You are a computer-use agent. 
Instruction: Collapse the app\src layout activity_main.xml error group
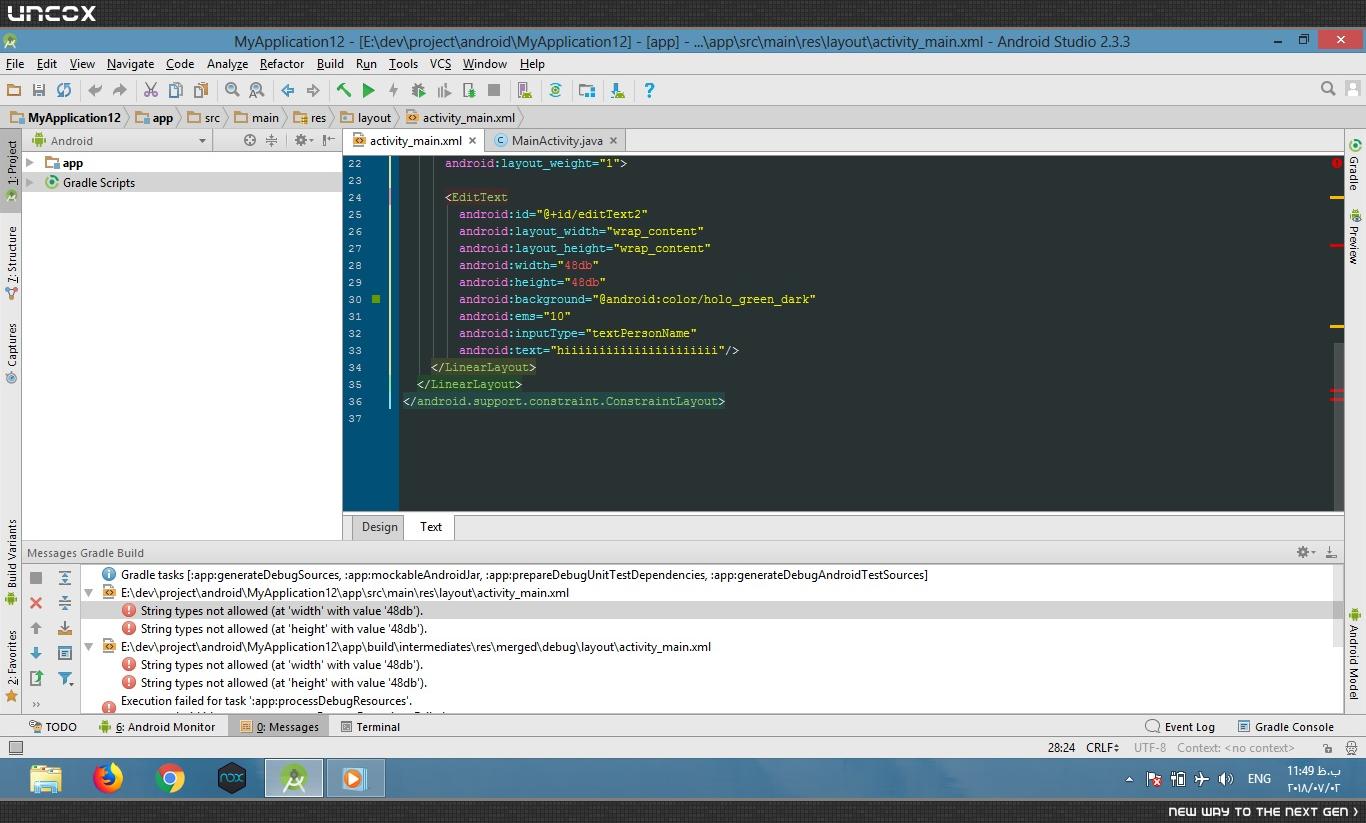click(x=89, y=593)
